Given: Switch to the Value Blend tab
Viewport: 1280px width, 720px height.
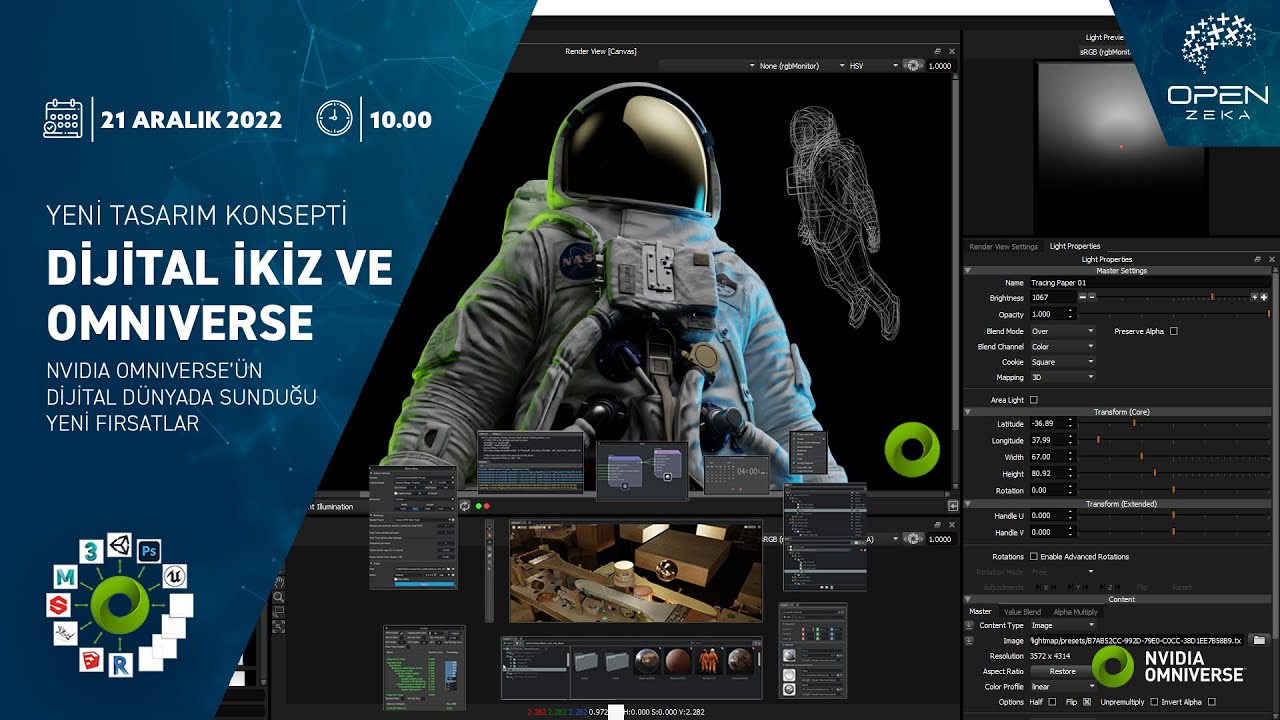Looking at the screenshot, I should pos(1022,612).
